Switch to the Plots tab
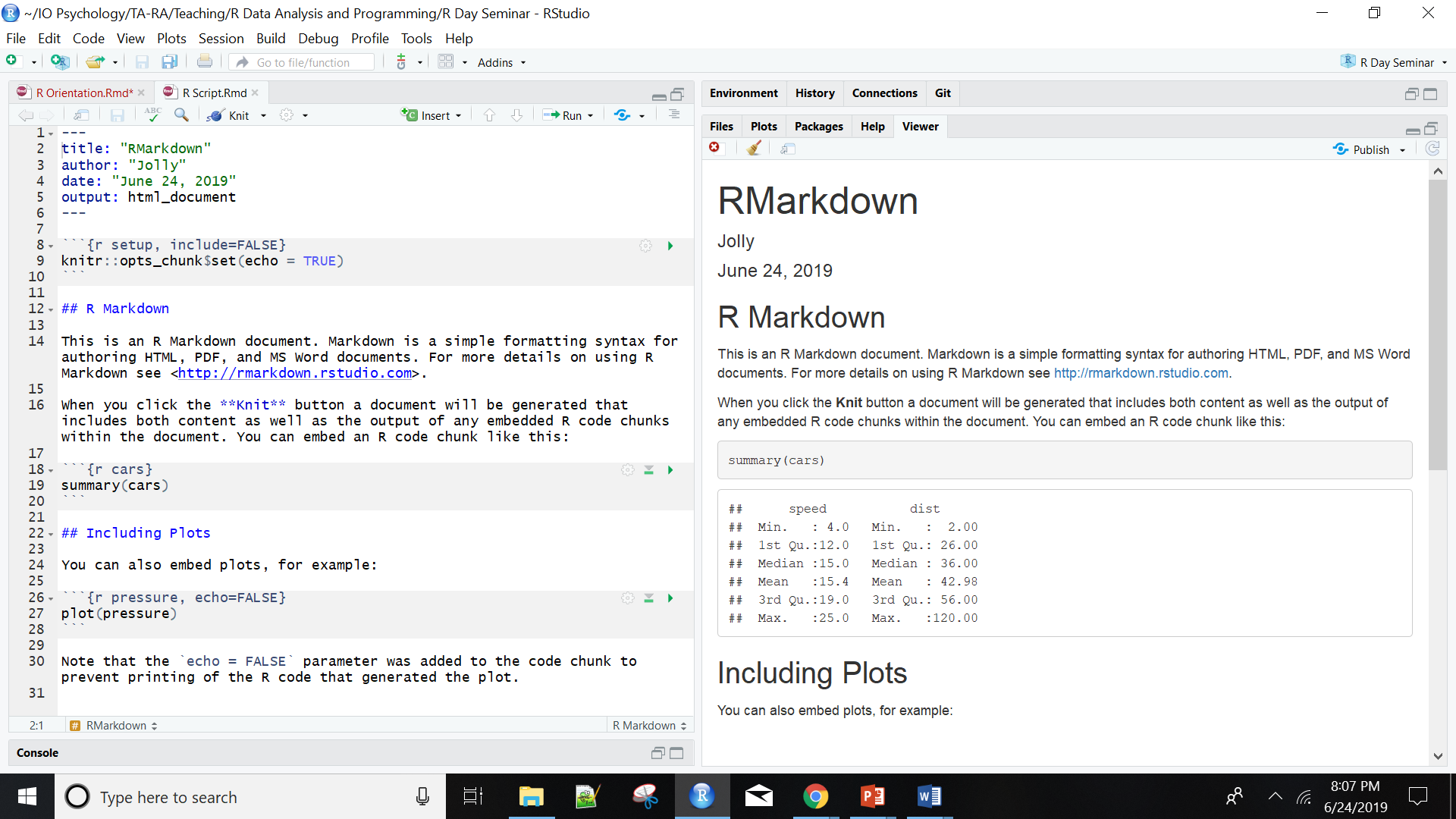 764,126
